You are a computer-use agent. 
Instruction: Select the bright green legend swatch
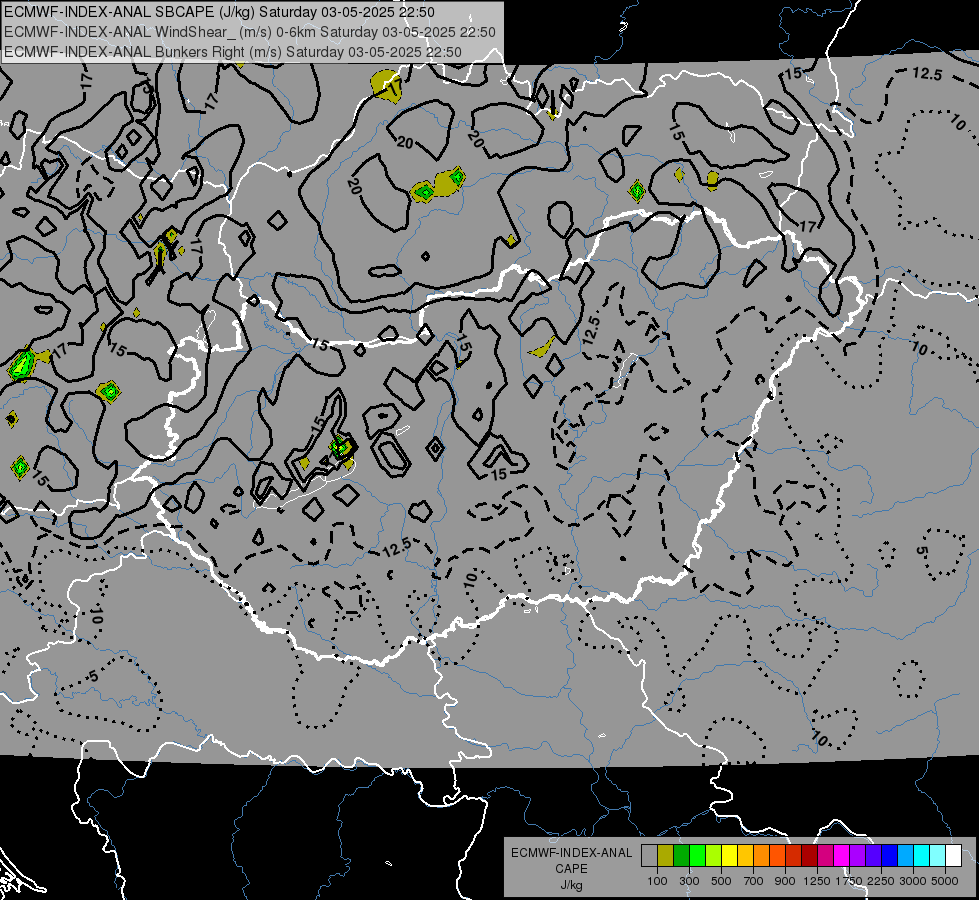tap(697, 855)
